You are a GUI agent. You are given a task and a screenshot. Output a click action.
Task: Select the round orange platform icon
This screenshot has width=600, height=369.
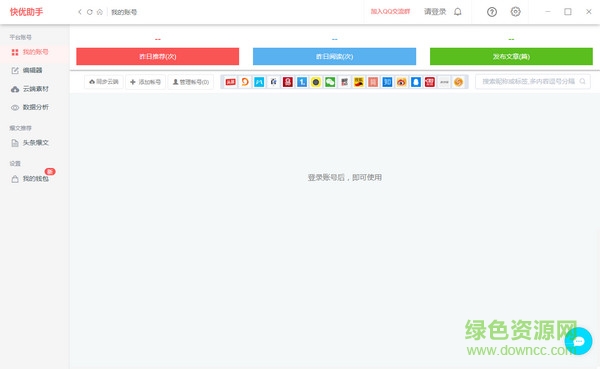(x=458, y=82)
